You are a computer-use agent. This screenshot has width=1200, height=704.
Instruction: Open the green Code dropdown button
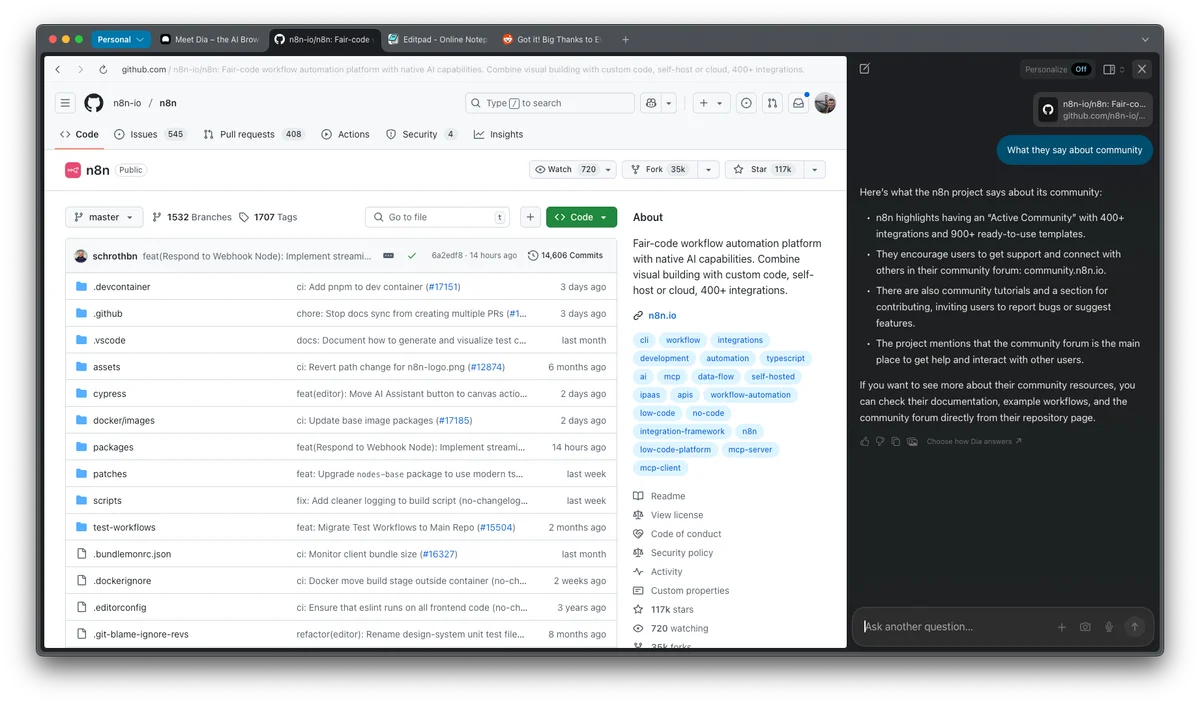[581, 217]
